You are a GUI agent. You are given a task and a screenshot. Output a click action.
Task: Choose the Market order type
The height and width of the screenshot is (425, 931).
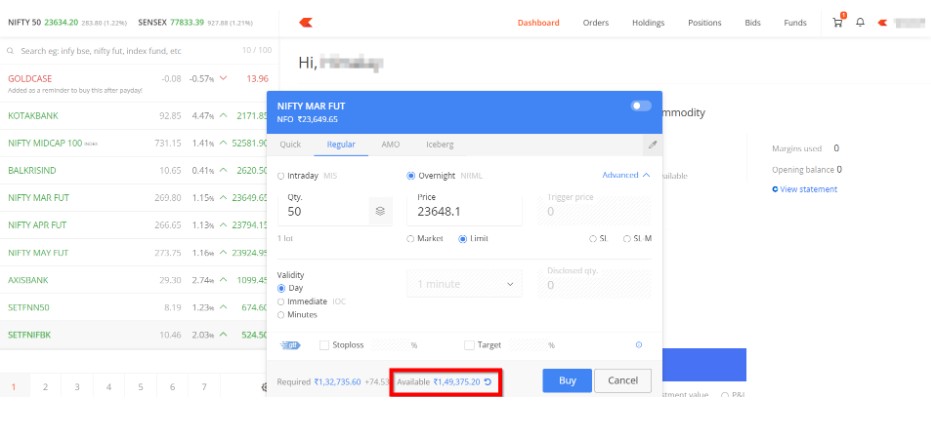click(411, 239)
